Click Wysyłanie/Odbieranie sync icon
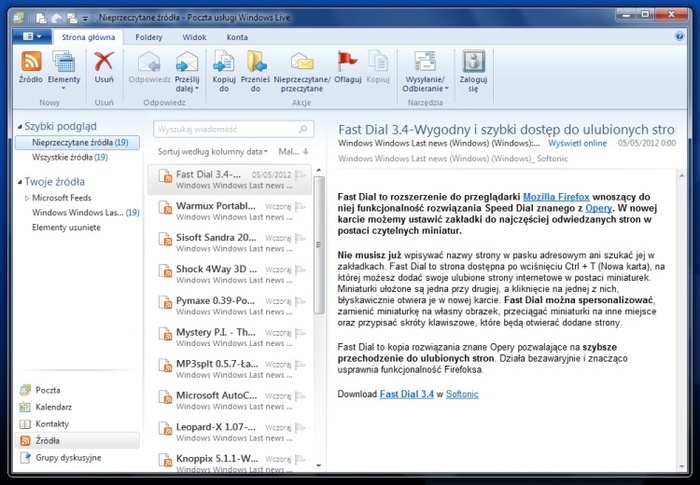Image resolution: width=700 pixels, height=485 pixels. click(x=425, y=61)
